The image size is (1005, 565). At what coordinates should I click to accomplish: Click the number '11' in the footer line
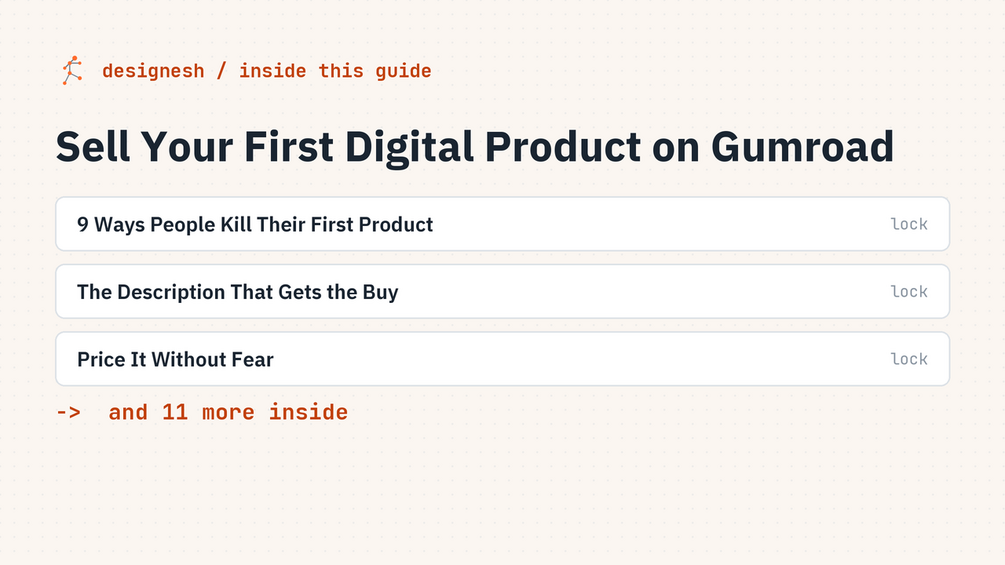tap(175, 412)
